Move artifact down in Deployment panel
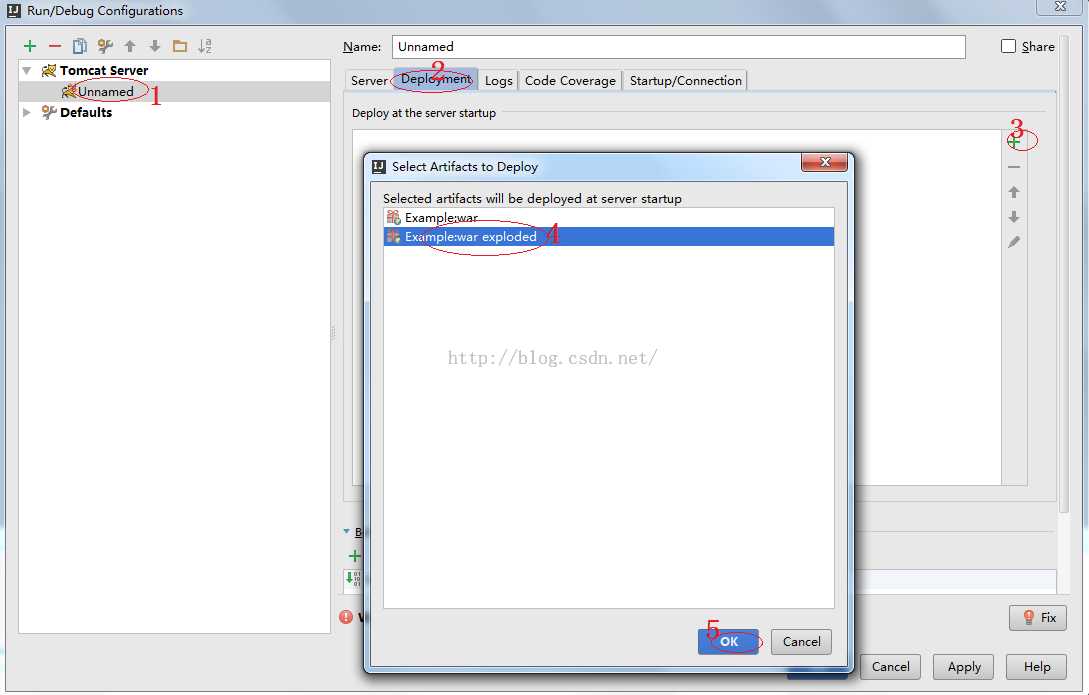Image resolution: width=1089 pixels, height=695 pixels. tap(1014, 217)
